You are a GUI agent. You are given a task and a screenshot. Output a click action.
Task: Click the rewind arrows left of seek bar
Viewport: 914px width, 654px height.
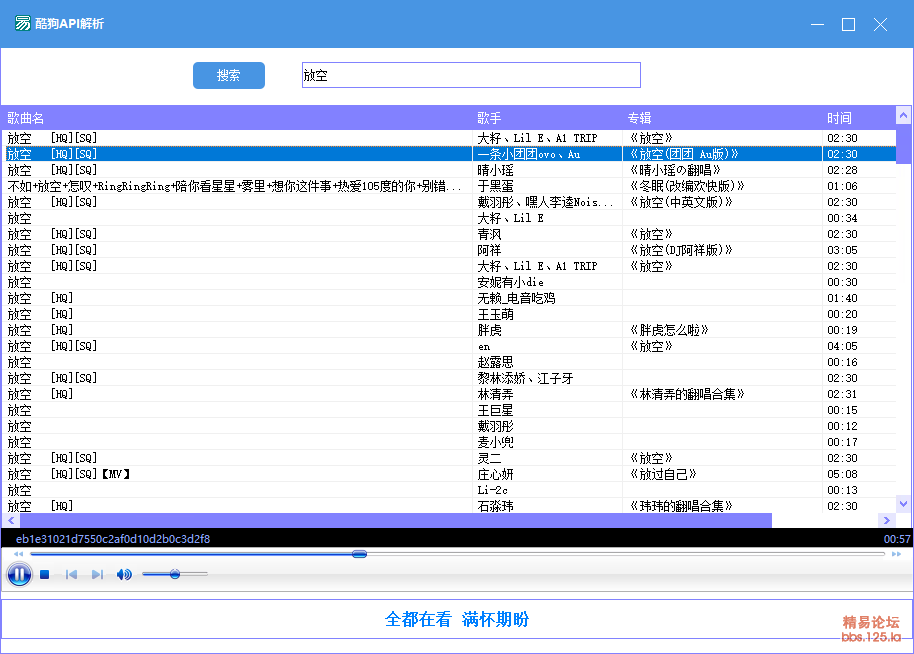pos(18,554)
